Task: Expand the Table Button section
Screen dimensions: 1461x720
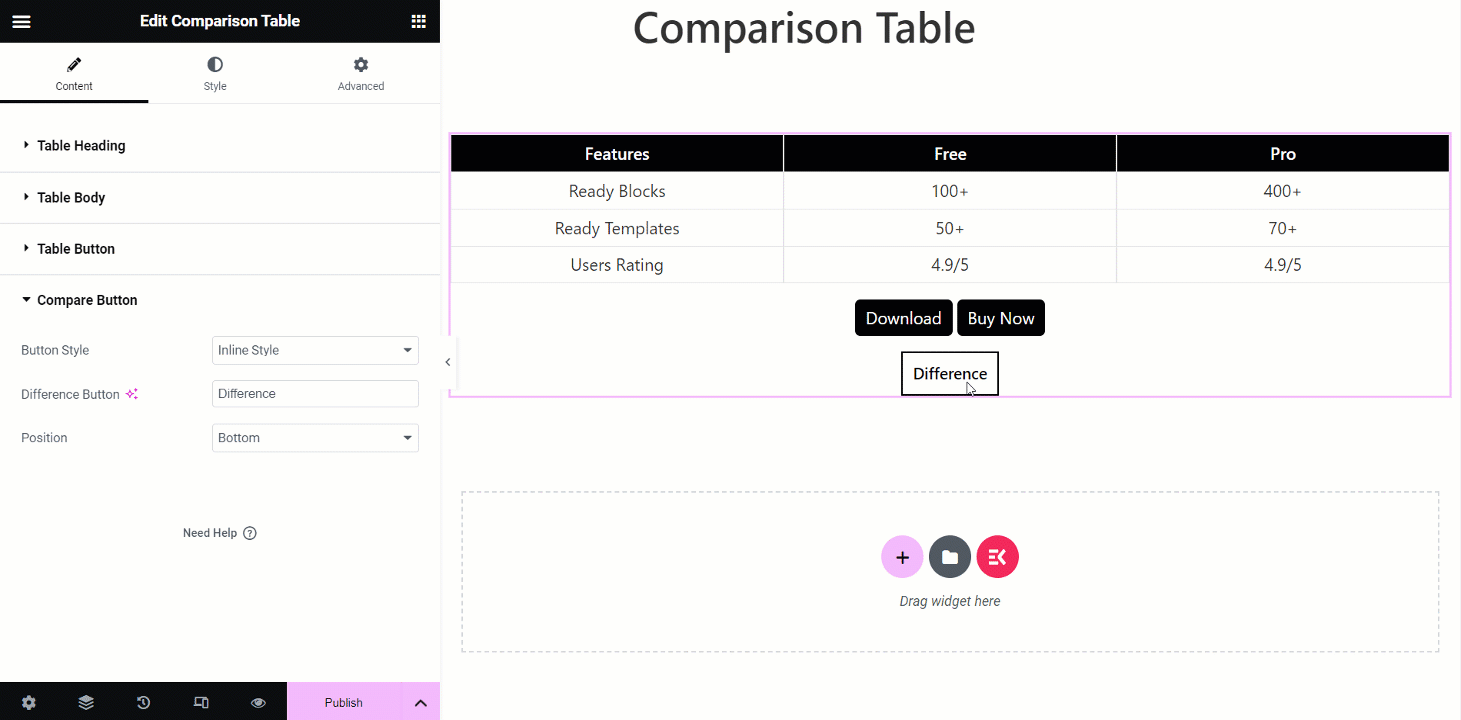Action: coord(220,249)
